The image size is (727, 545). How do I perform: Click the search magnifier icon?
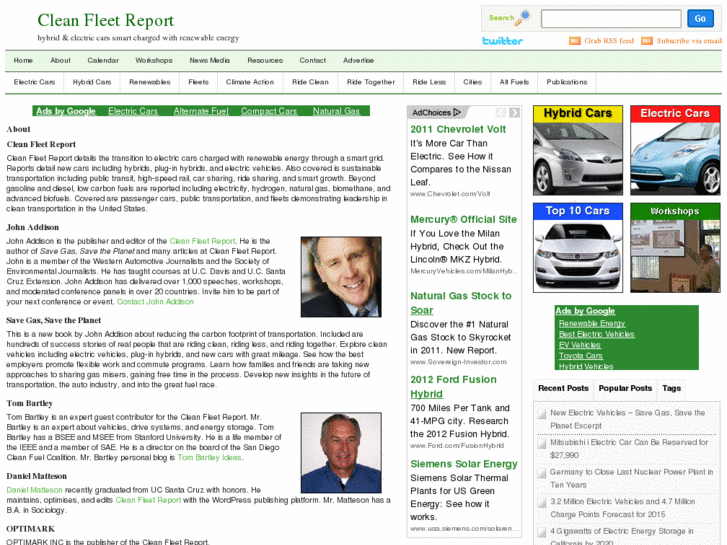[x=523, y=18]
